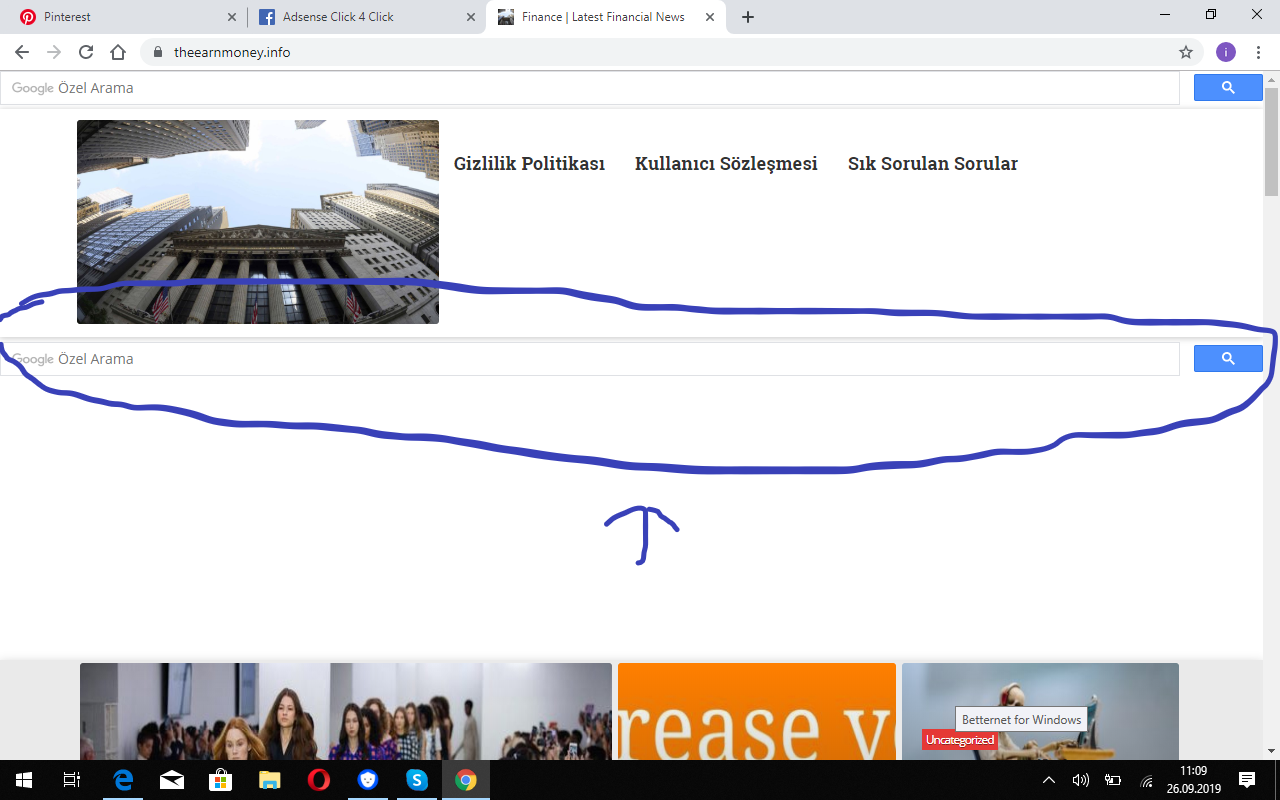This screenshot has width=1280, height=800.
Task: Go back to the previous page
Action: (22, 52)
